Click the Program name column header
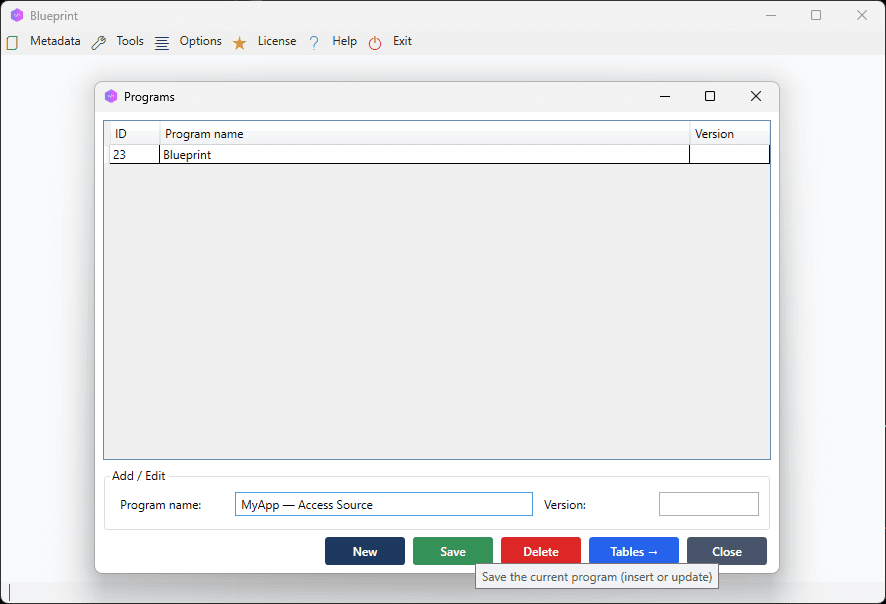Screen dimensions: 886x604 click(x=204, y=133)
